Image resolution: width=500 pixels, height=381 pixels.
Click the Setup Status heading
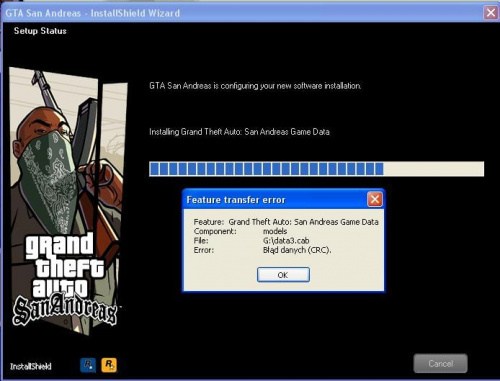click(40, 31)
